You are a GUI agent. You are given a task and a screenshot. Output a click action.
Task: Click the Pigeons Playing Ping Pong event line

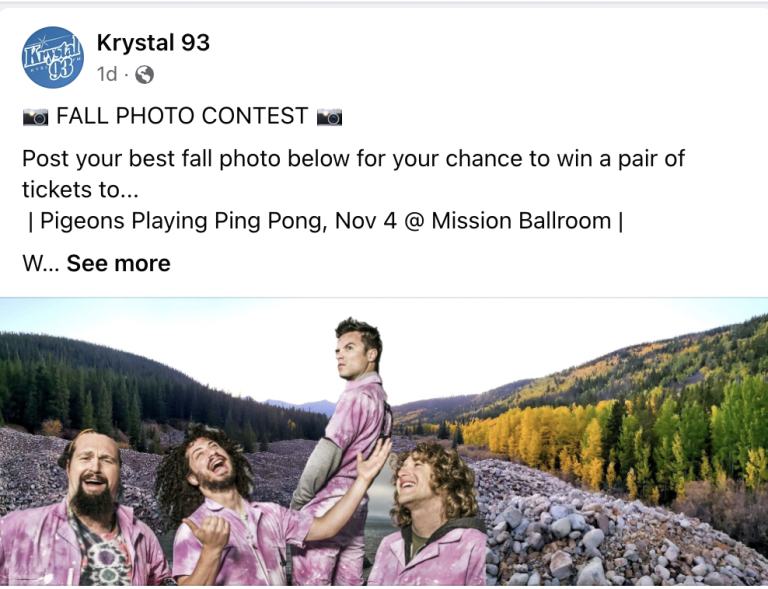326,221
